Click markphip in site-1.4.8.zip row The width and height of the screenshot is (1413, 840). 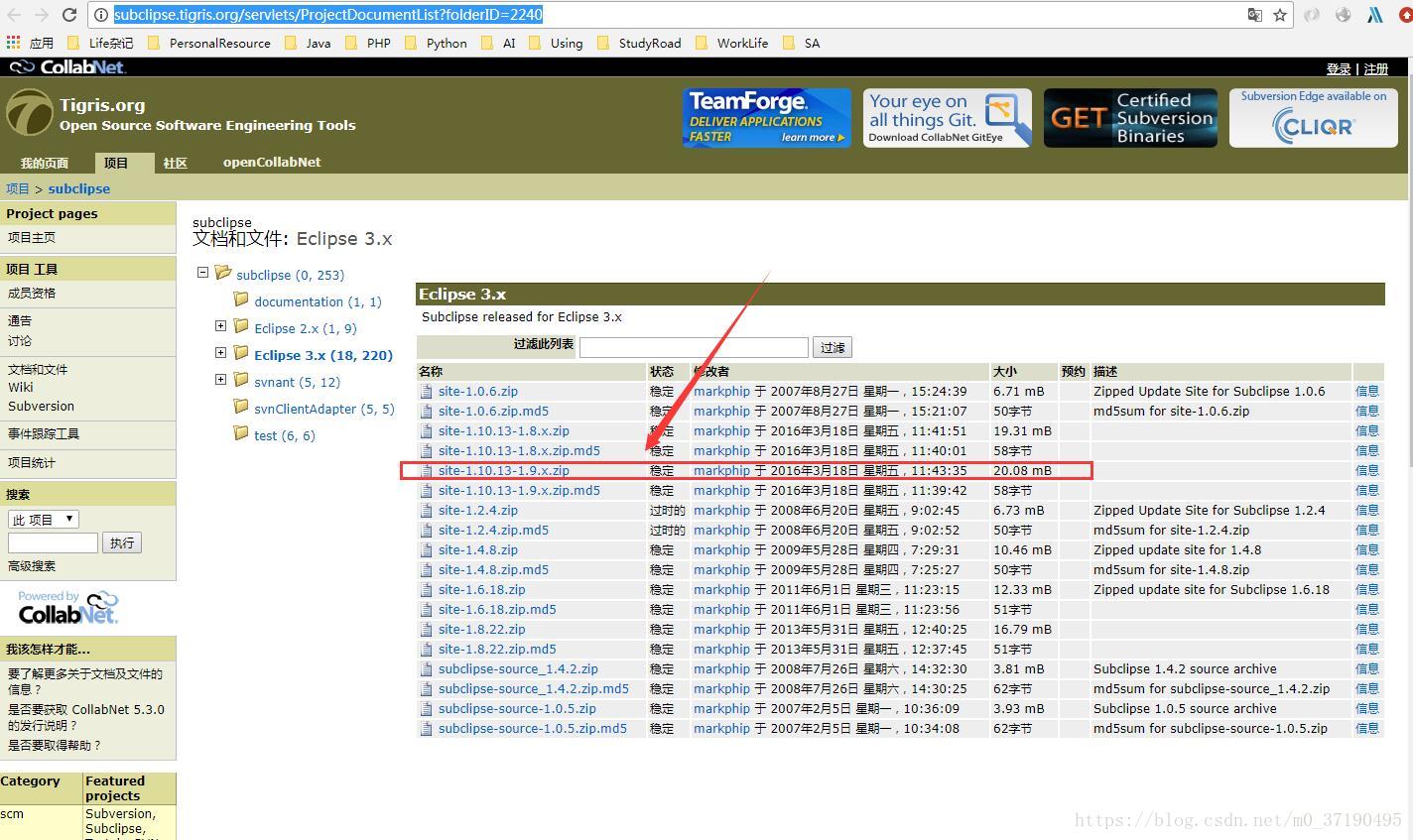(721, 550)
